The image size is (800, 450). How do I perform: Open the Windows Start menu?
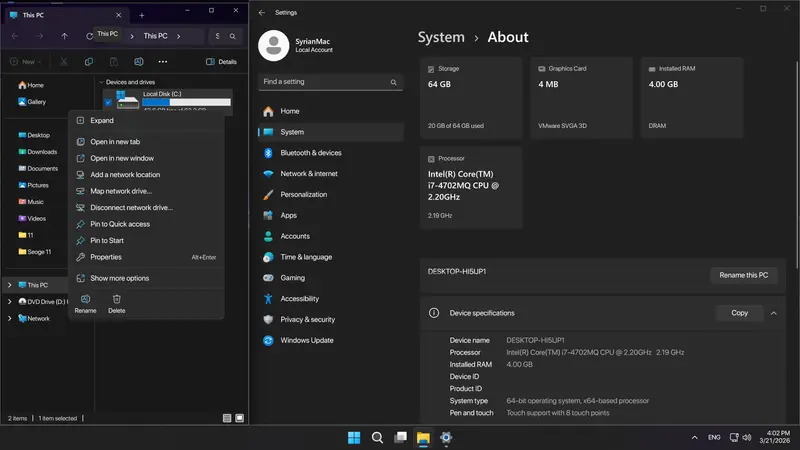(354, 438)
